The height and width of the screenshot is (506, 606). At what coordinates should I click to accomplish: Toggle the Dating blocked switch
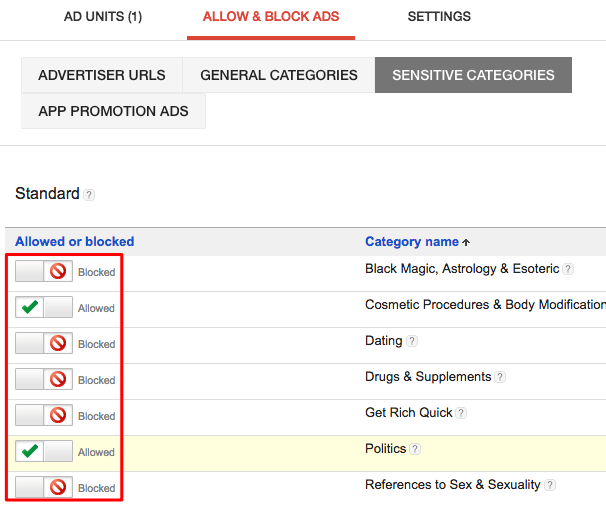44,343
